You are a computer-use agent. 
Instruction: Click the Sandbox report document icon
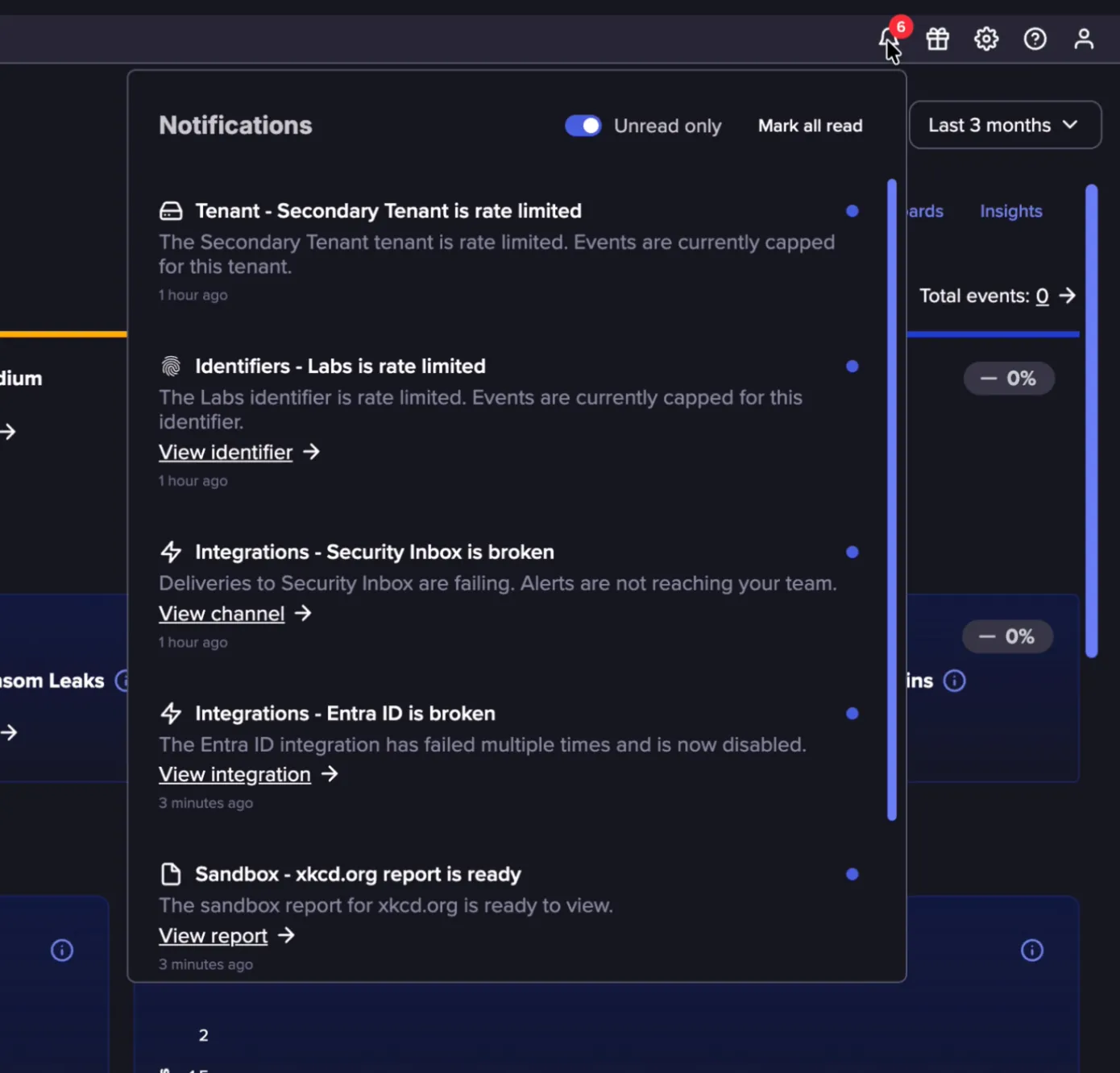[x=171, y=874]
